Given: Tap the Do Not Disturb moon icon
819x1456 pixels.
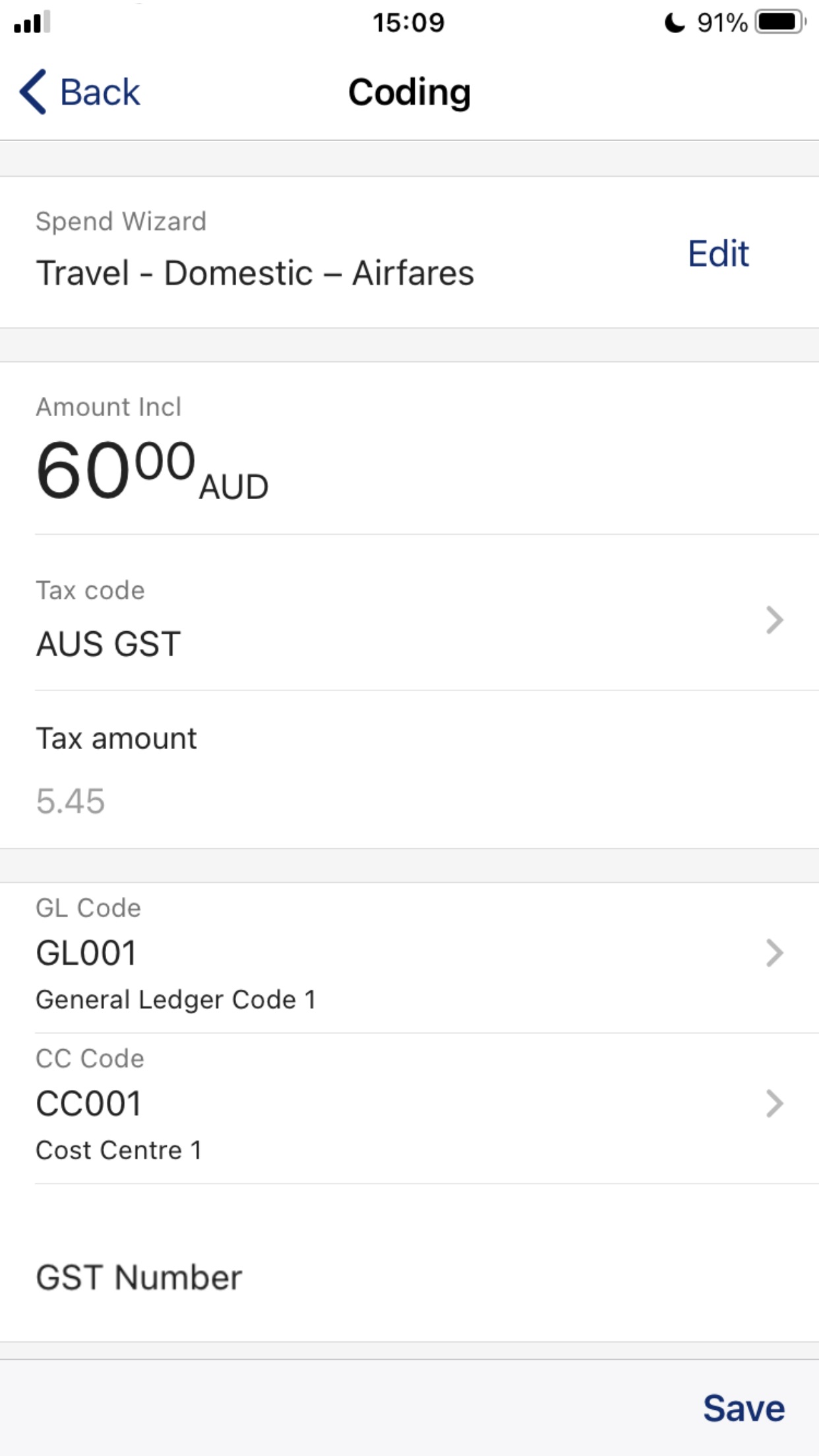Looking at the screenshot, I should pyautogui.click(x=675, y=23).
